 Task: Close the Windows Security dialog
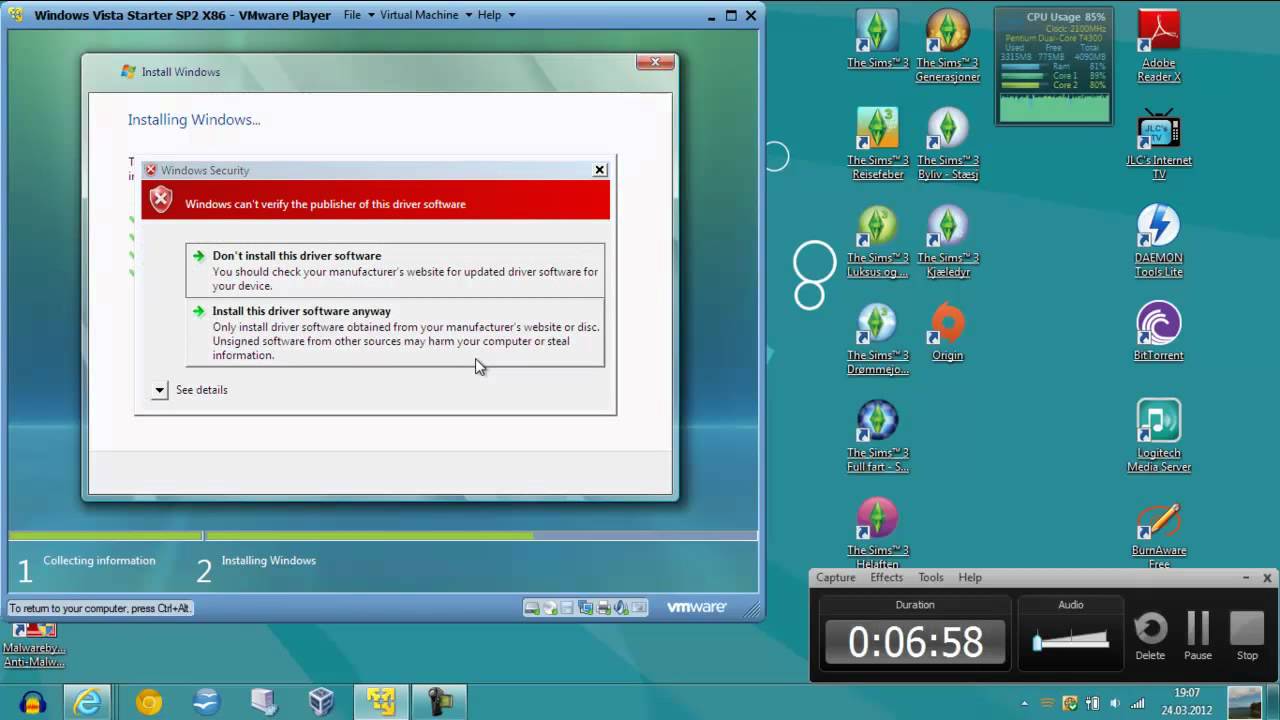coord(600,170)
